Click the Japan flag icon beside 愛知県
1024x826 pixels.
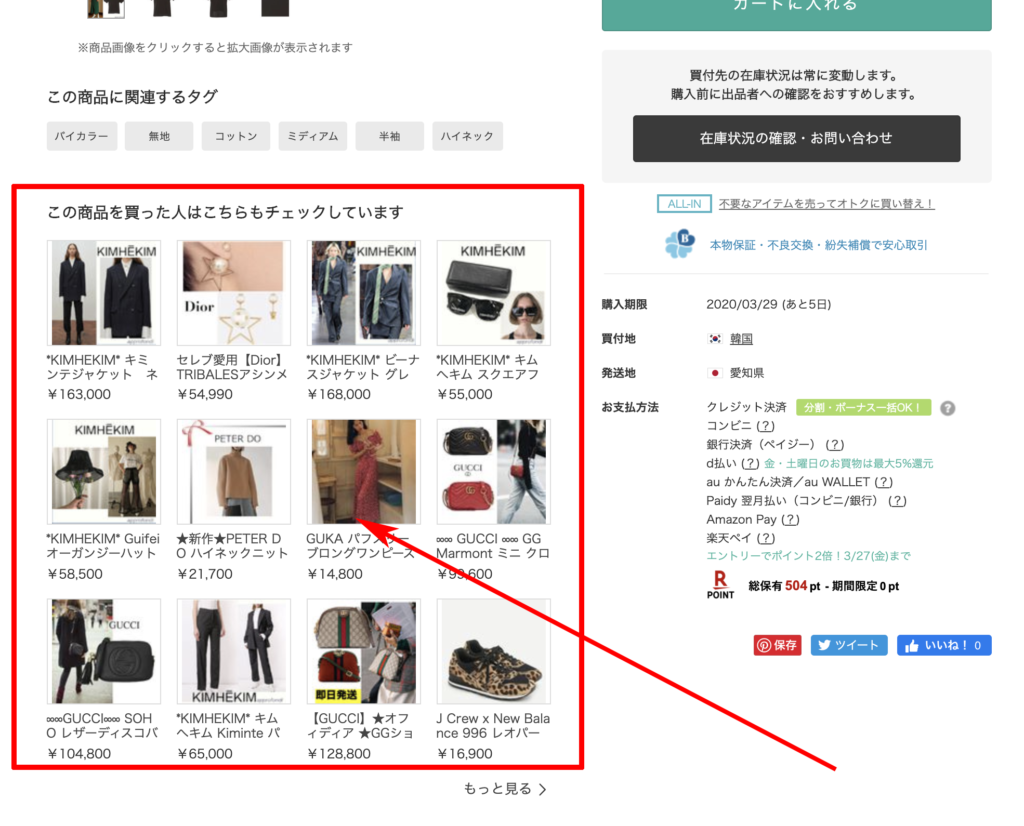(715, 373)
